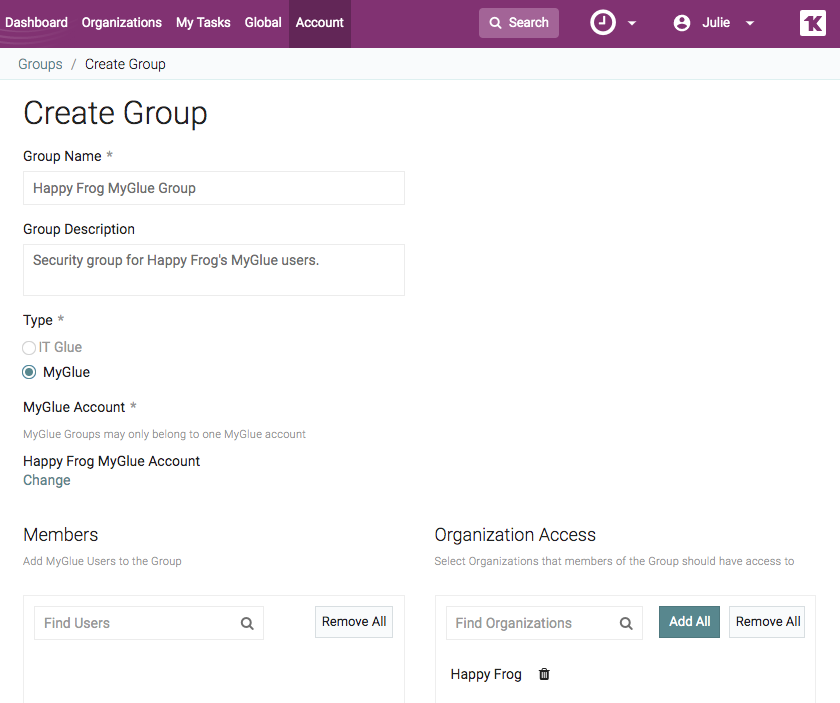The image size is (840, 703).
Task: Open My Tasks in navigation bar
Action: pos(203,22)
